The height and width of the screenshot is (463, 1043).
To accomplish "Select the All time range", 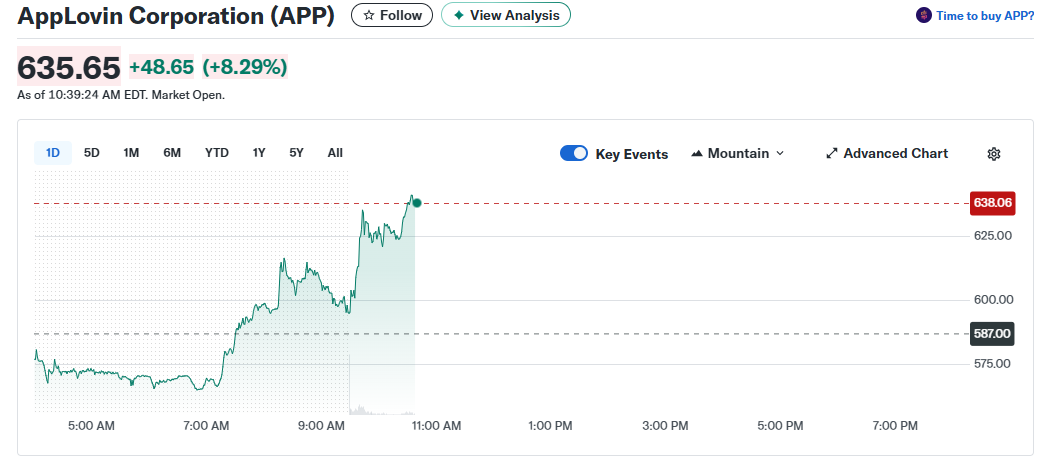I will tap(335, 153).
